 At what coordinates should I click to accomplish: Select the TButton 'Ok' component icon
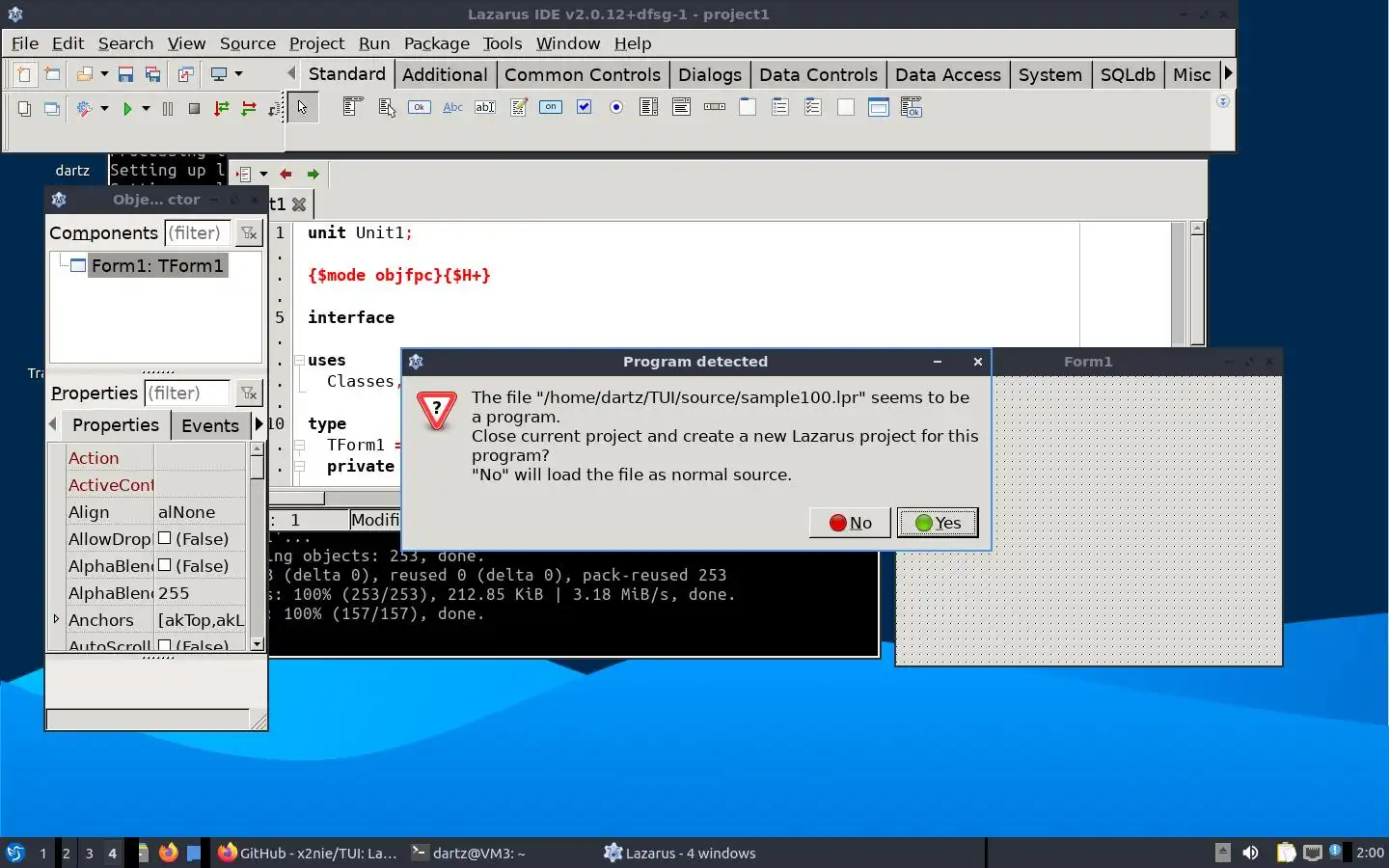tap(420, 107)
